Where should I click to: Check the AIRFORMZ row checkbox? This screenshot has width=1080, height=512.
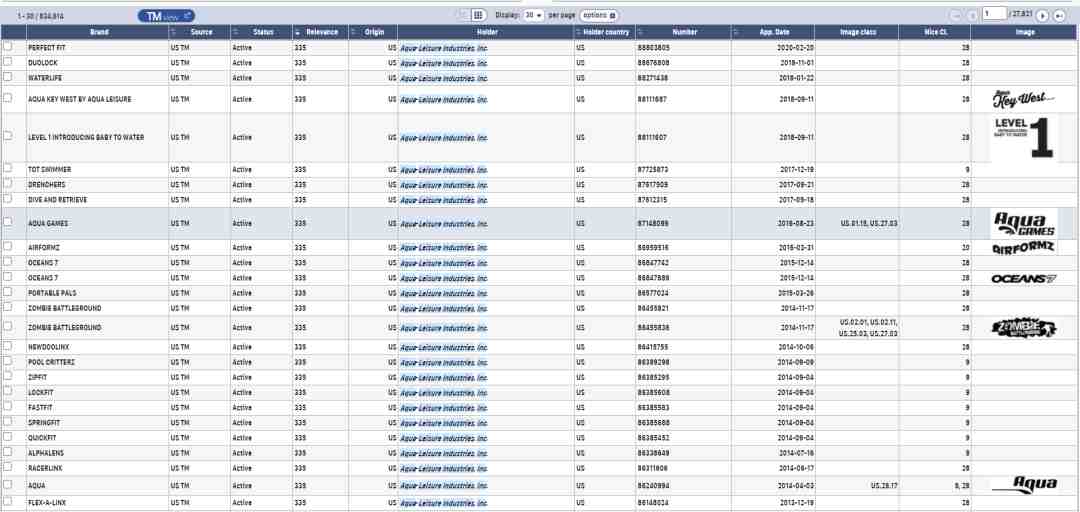pos(8,246)
